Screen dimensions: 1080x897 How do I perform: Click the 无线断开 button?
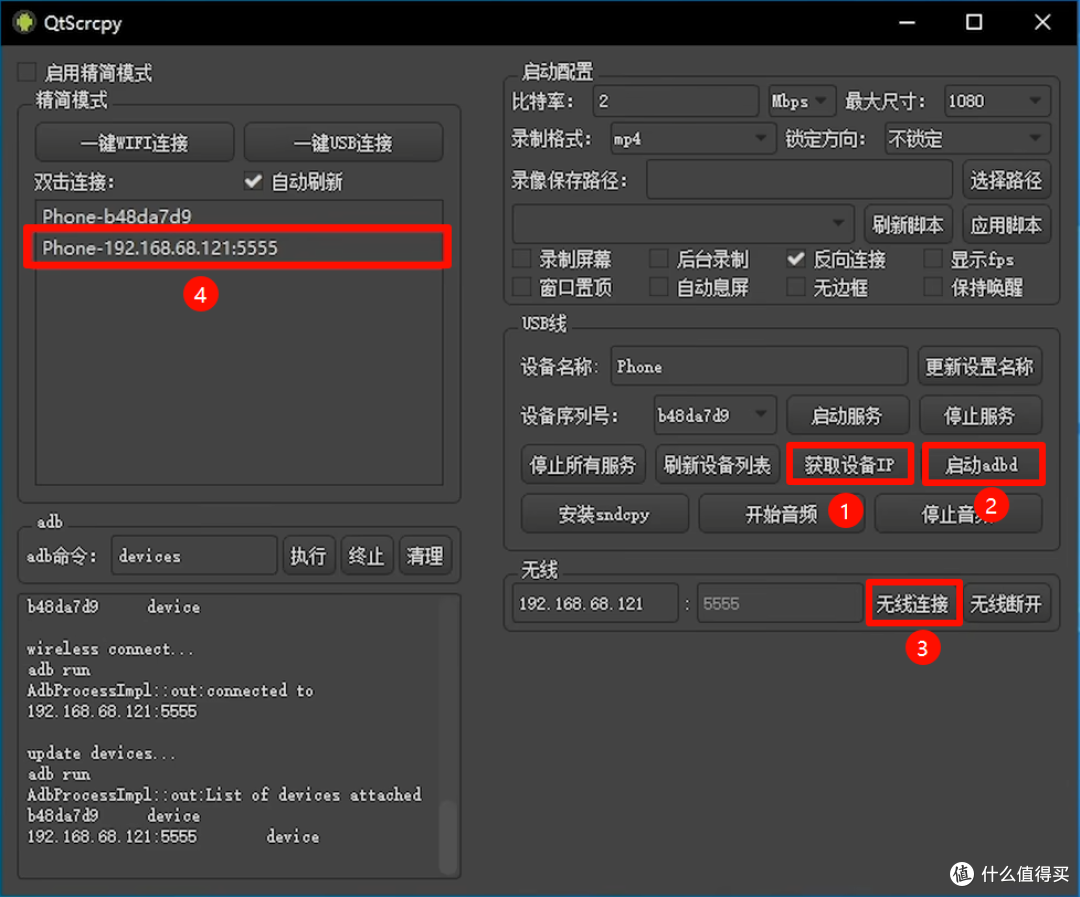tap(1006, 604)
